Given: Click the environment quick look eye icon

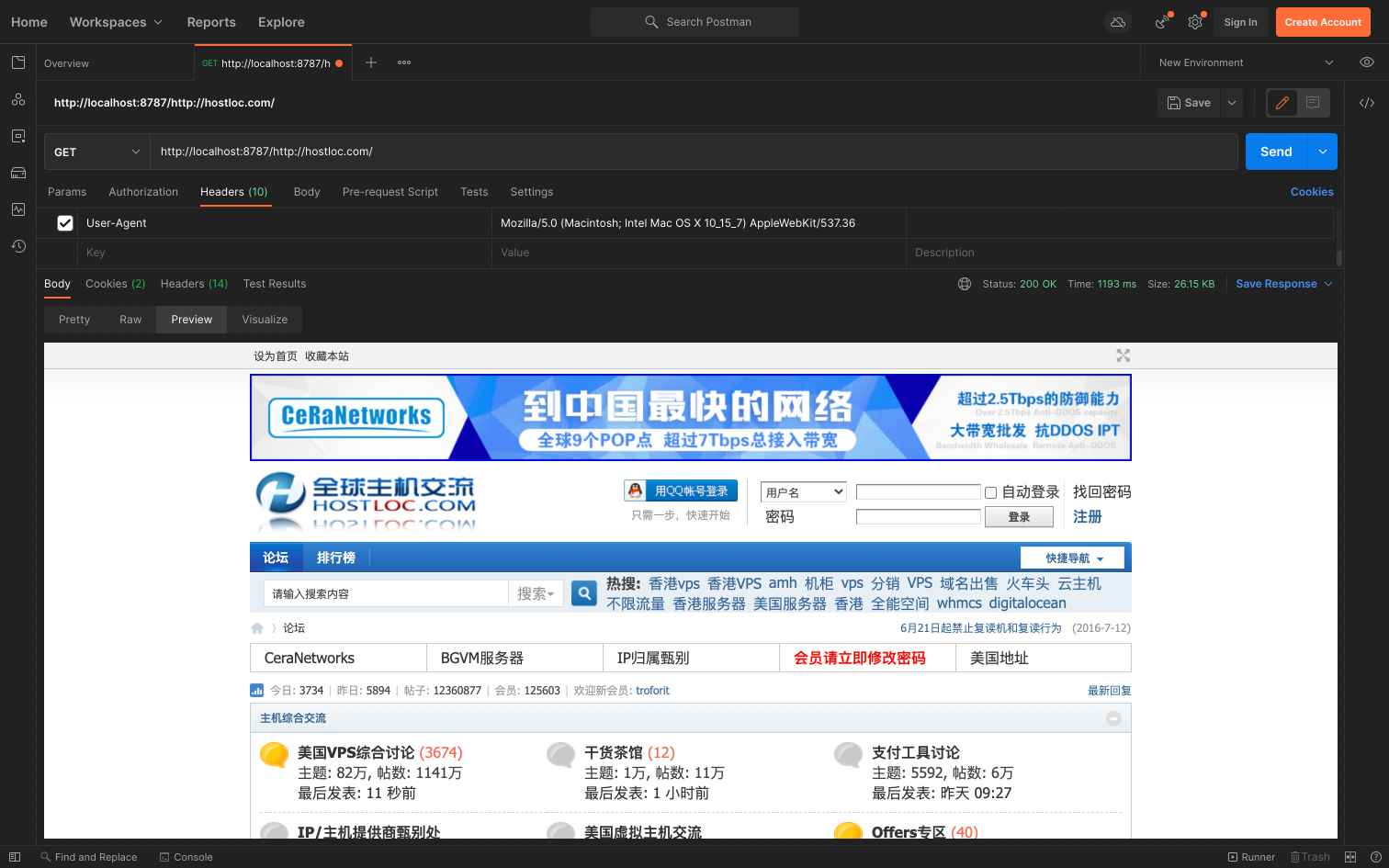Looking at the screenshot, I should pos(1367,62).
